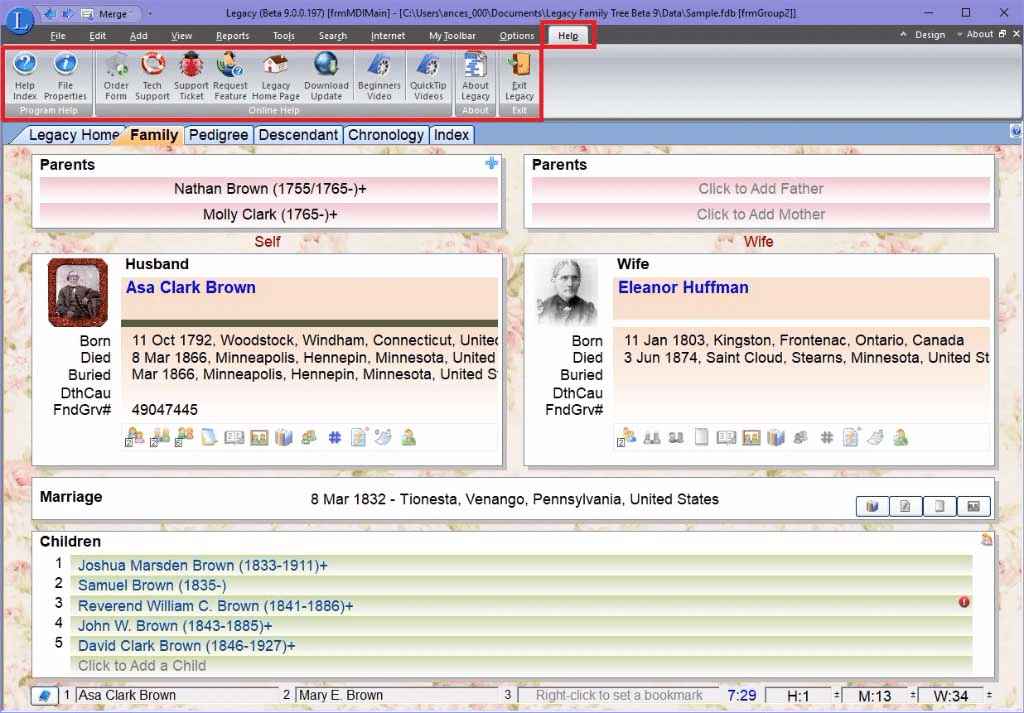
Task: Open the Tools menu
Action: [283, 36]
